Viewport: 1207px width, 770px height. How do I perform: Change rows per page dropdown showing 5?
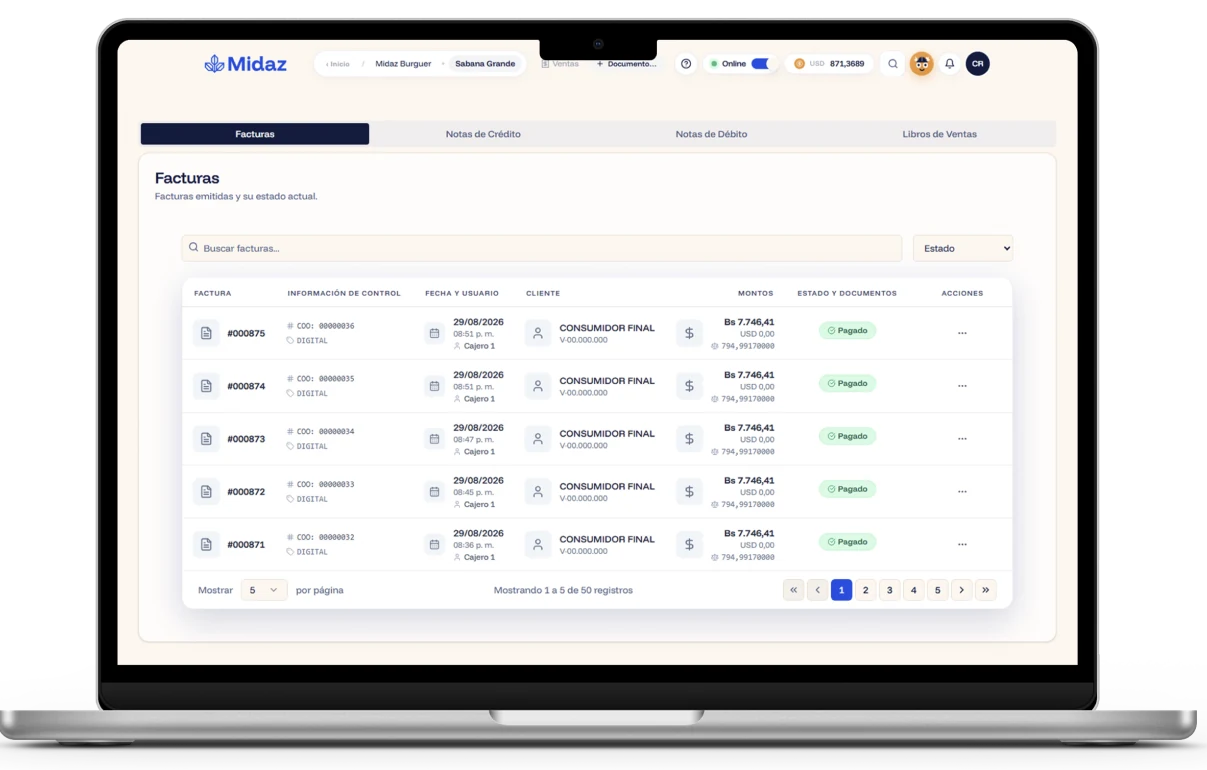[264, 590]
